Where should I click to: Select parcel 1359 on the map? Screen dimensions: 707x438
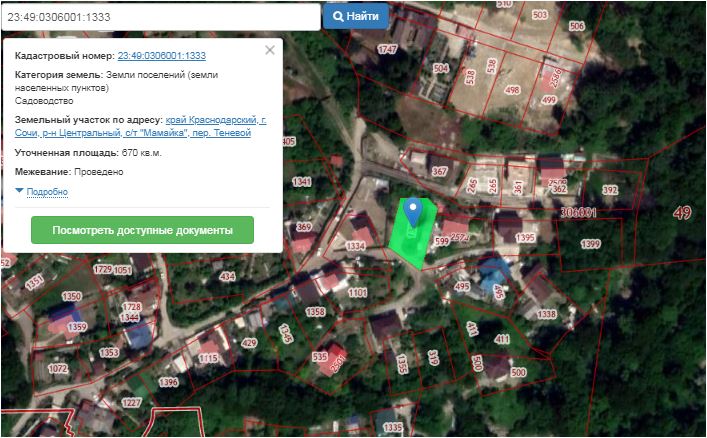[x=77, y=326]
